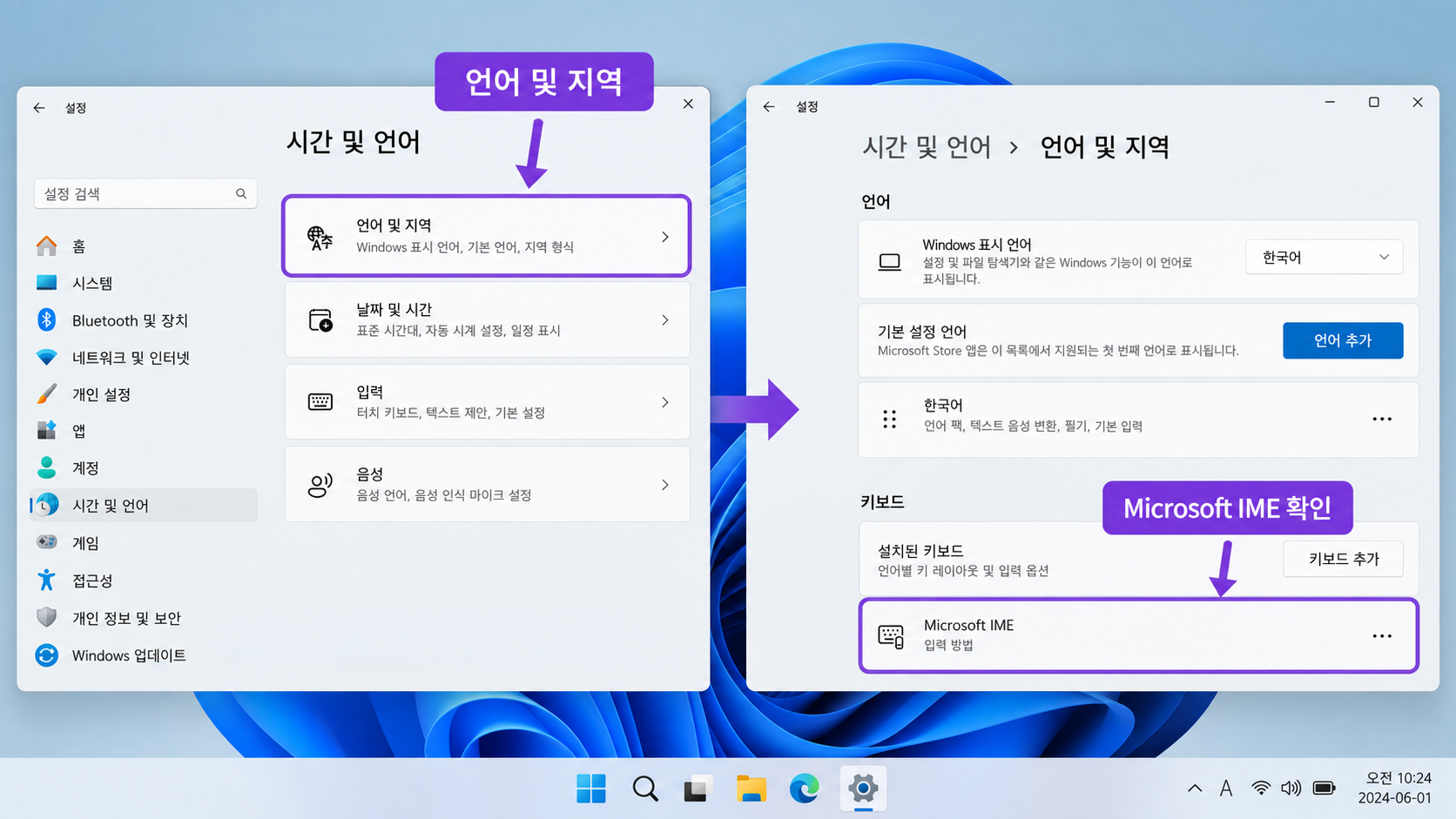Click Windows 표시 언어 monitor icon
Viewport: 1456px width, 819px height.
(x=889, y=262)
